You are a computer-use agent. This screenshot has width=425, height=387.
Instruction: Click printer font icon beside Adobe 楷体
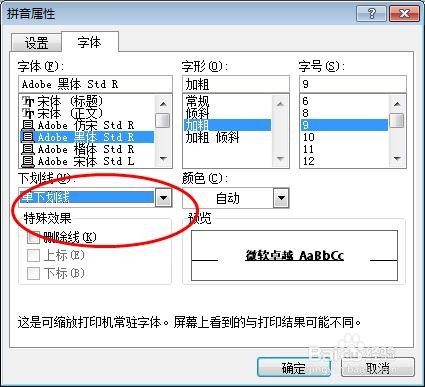coord(28,149)
